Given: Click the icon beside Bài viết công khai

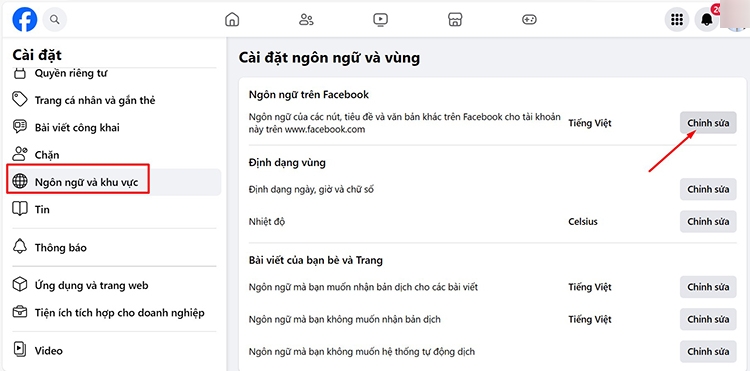Looking at the screenshot, I should (x=19, y=127).
